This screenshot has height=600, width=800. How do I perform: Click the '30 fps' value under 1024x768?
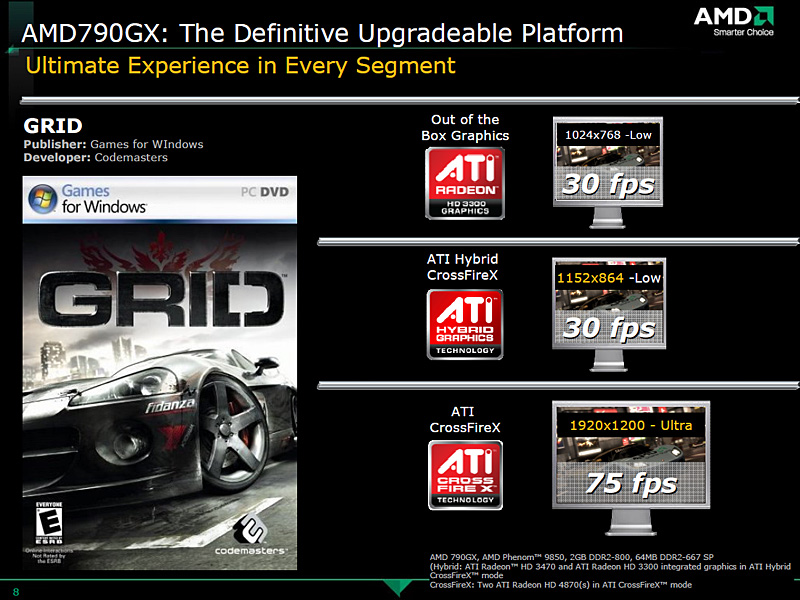608,185
